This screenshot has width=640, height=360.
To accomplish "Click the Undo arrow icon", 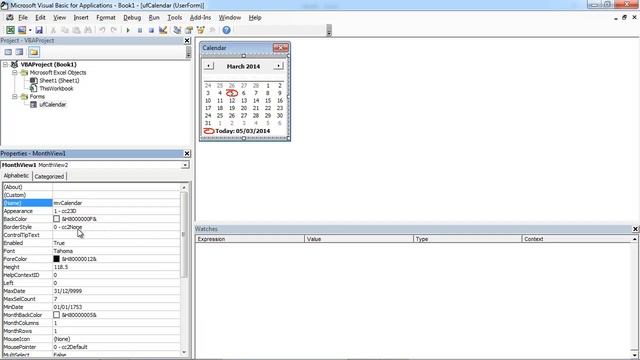I will 102,30.
